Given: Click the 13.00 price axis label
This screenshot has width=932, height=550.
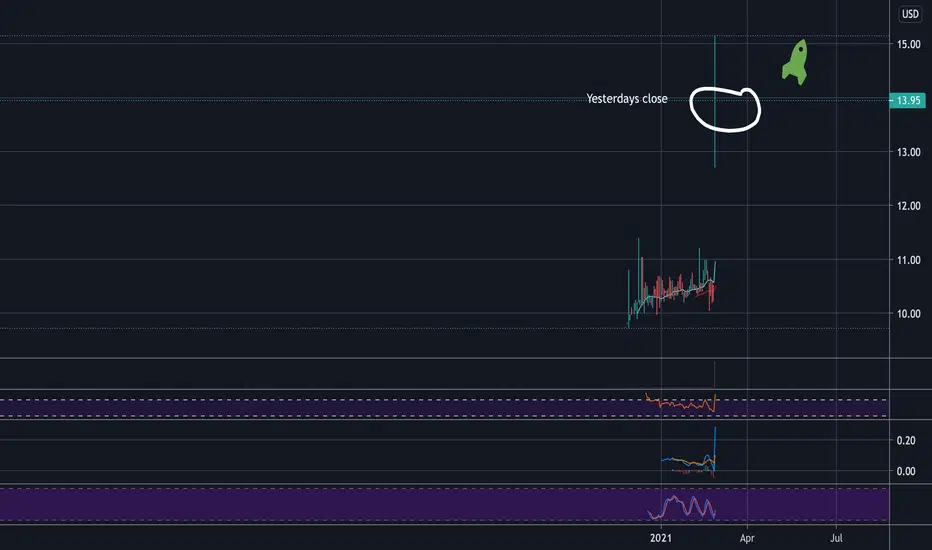Looking at the screenshot, I should pos(908,152).
